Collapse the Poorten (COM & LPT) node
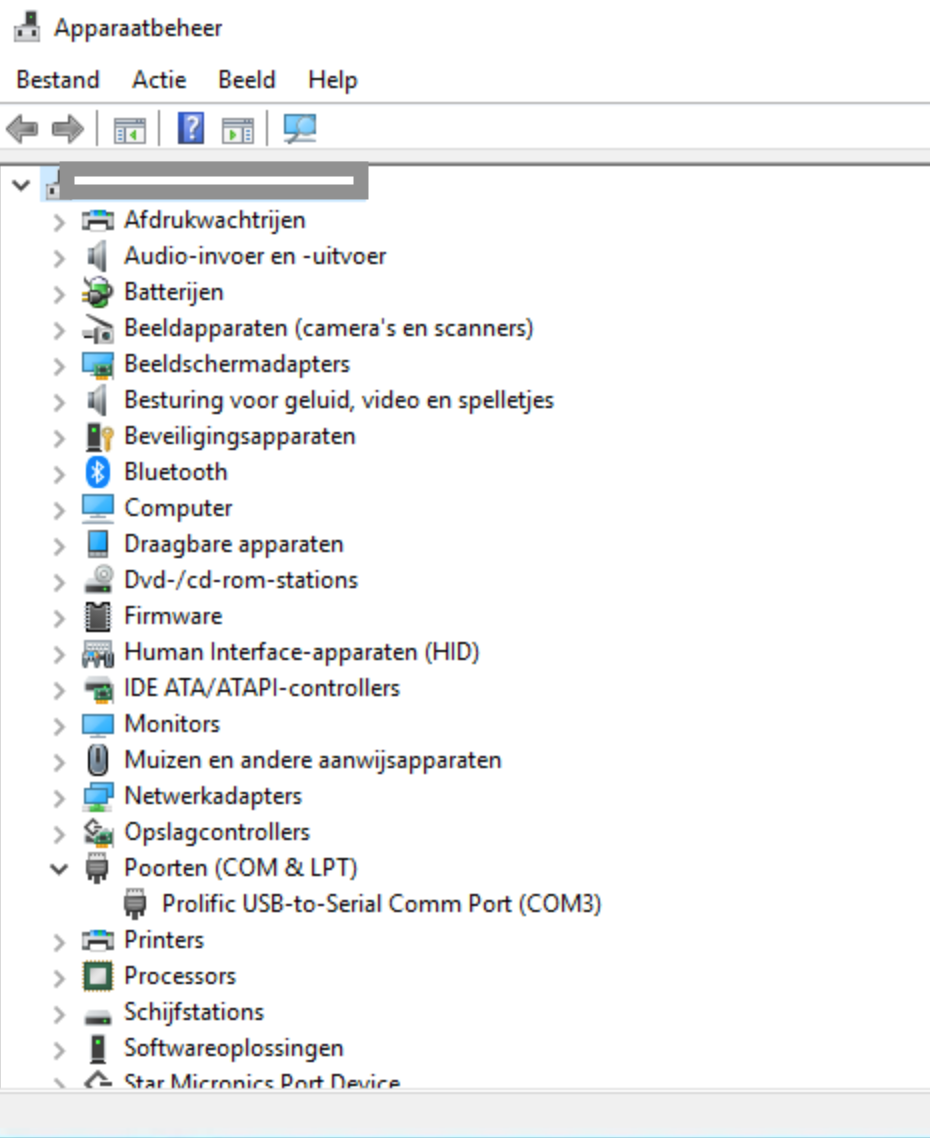 point(60,868)
